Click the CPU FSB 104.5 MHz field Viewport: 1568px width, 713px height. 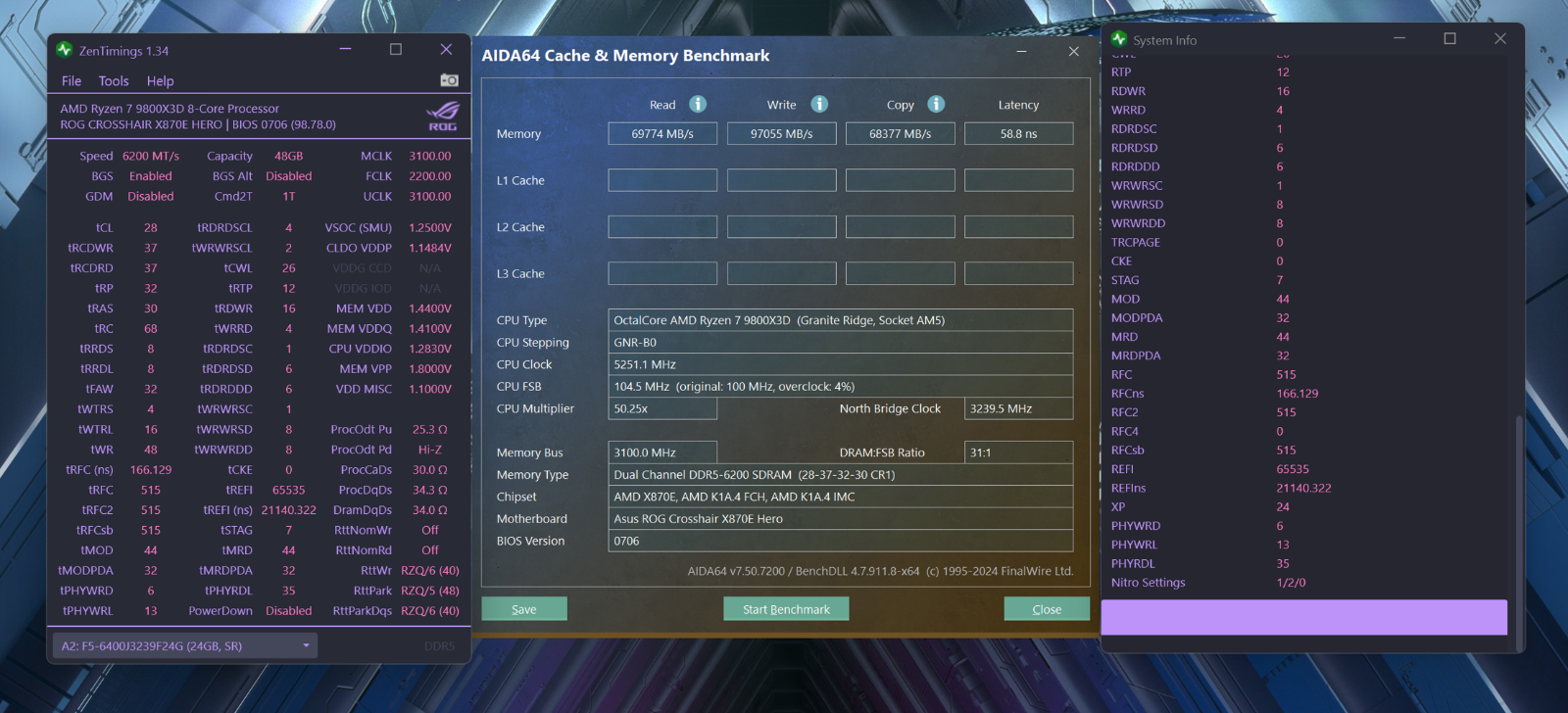841,387
